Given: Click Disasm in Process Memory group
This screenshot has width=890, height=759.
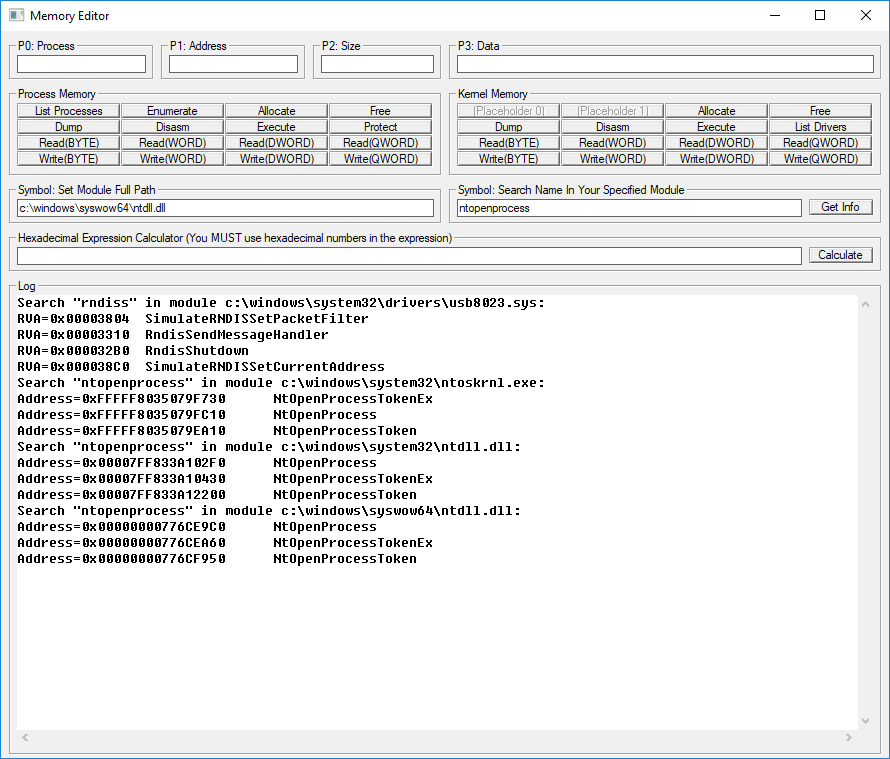Looking at the screenshot, I should click(173, 127).
